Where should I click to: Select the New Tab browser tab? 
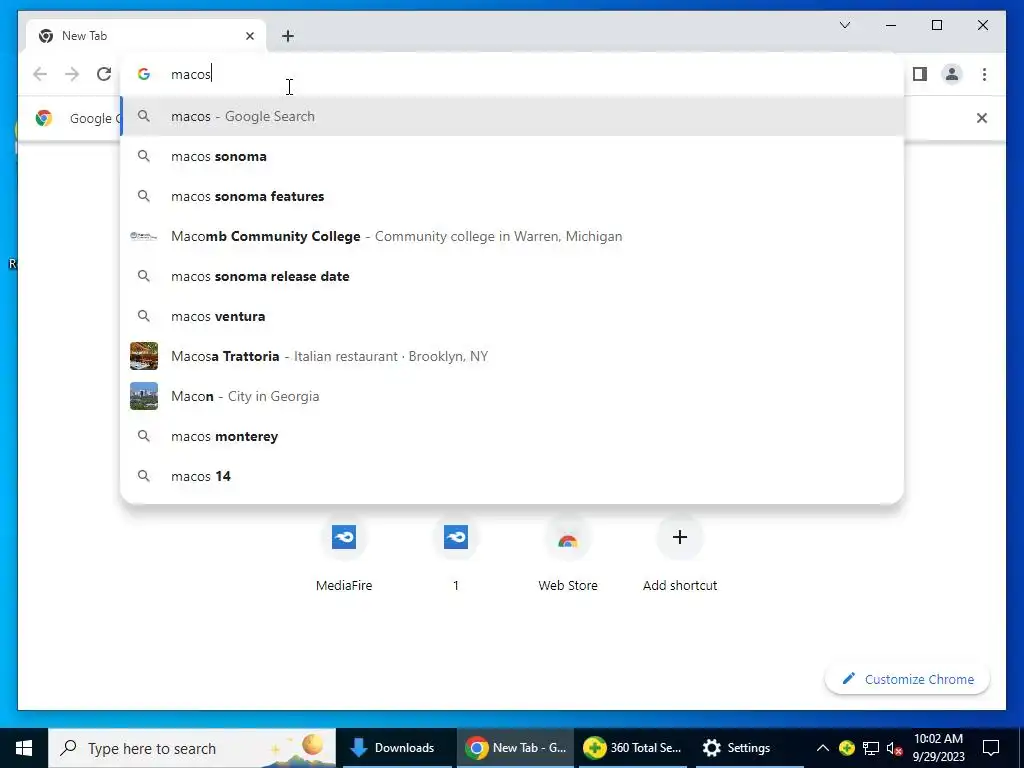point(146,36)
